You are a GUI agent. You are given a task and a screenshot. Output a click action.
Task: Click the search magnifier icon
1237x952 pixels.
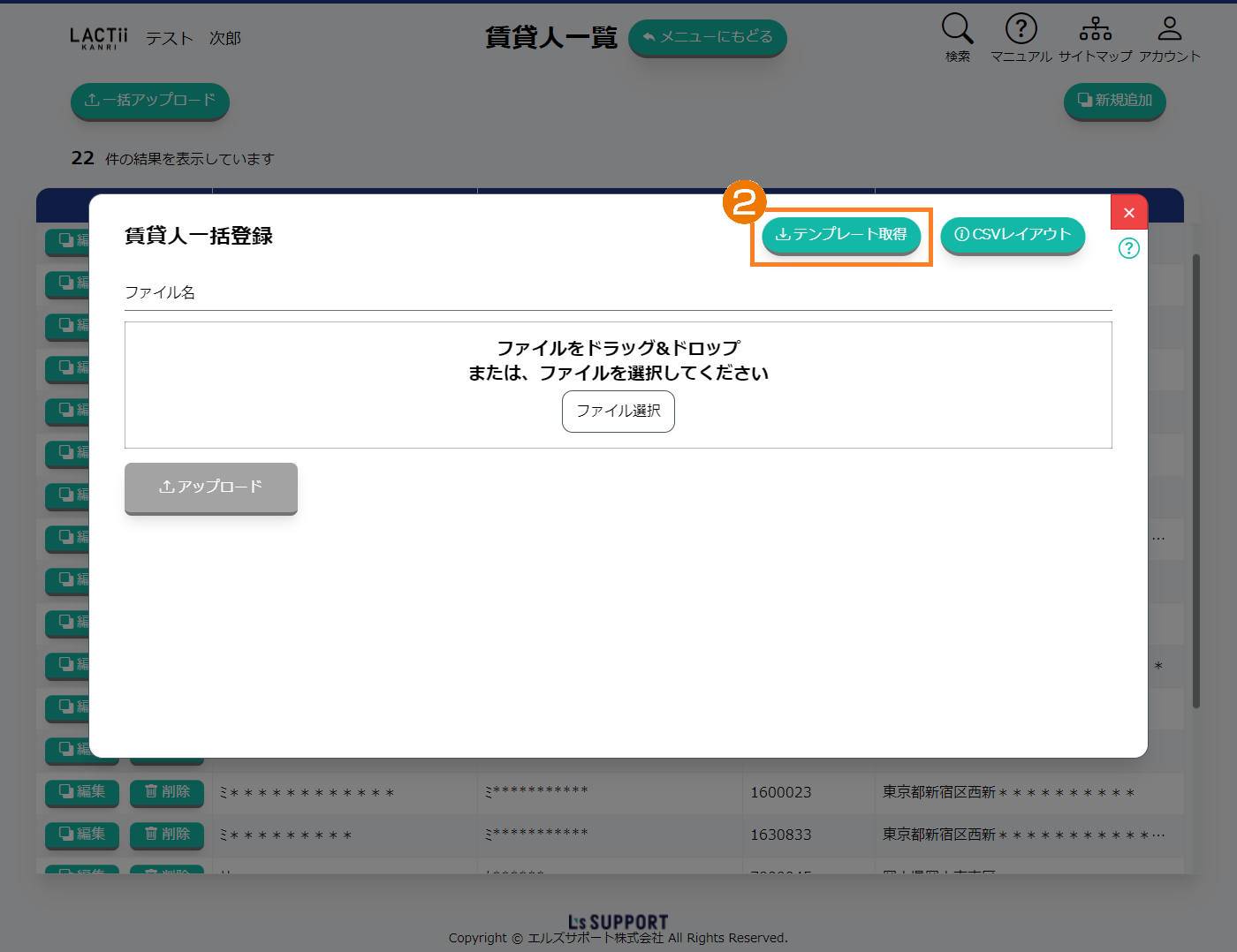click(957, 29)
